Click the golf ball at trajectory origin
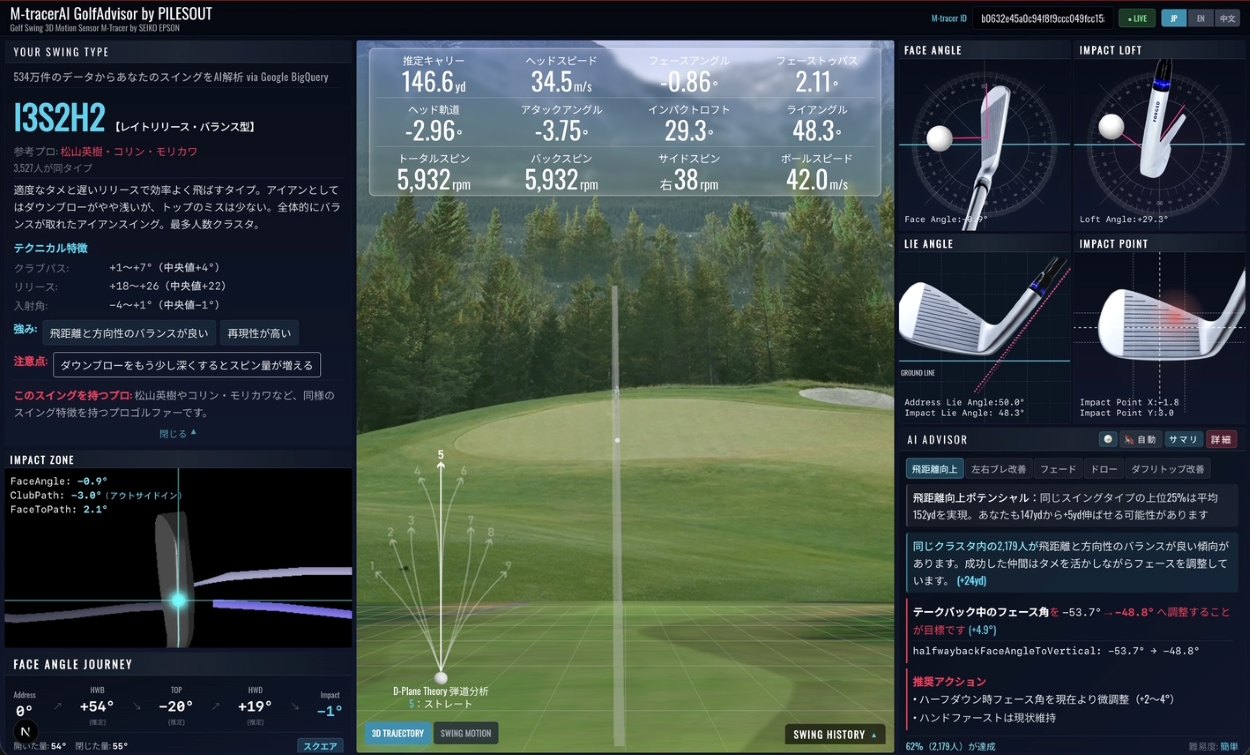Screen dimensions: 1250x755 [x=441, y=677]
